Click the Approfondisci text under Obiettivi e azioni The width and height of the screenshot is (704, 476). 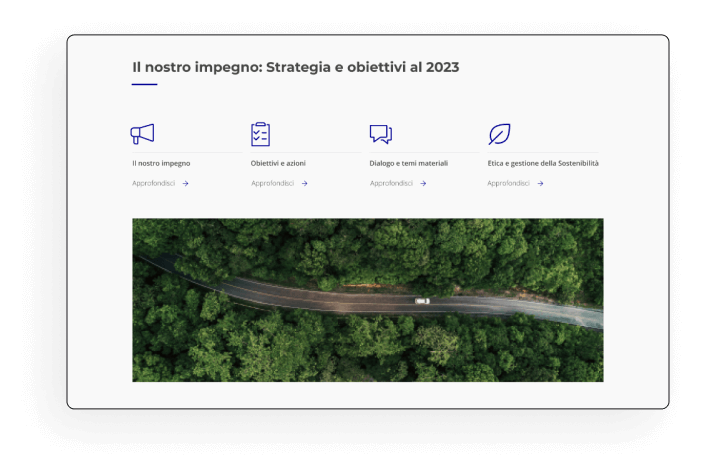[272, 183]
